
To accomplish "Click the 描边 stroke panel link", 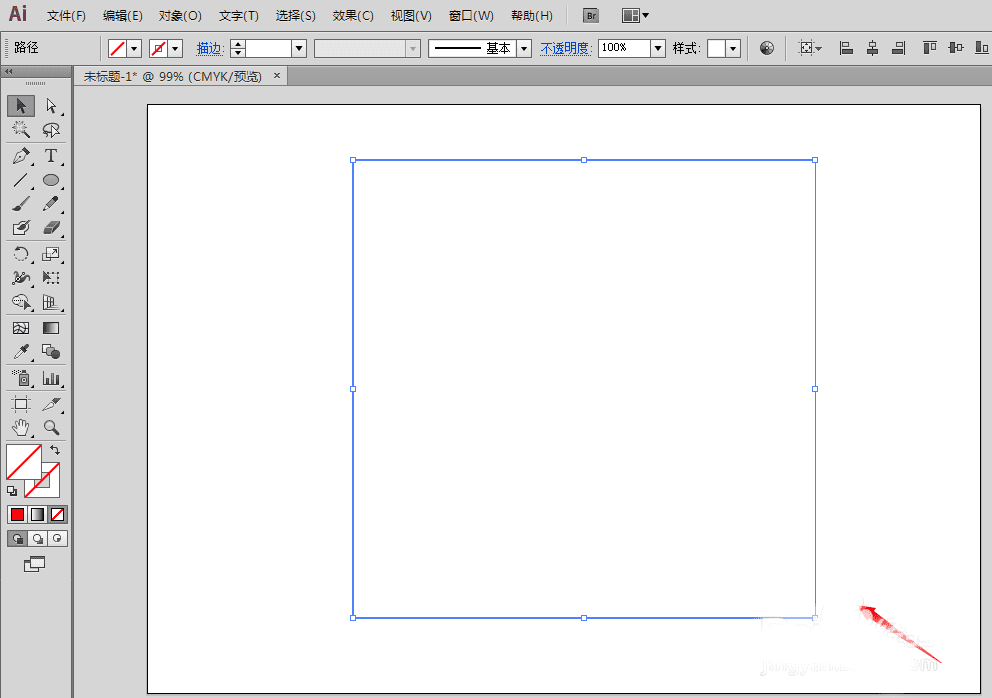I will pyautogui.click(x=210, y=48).
